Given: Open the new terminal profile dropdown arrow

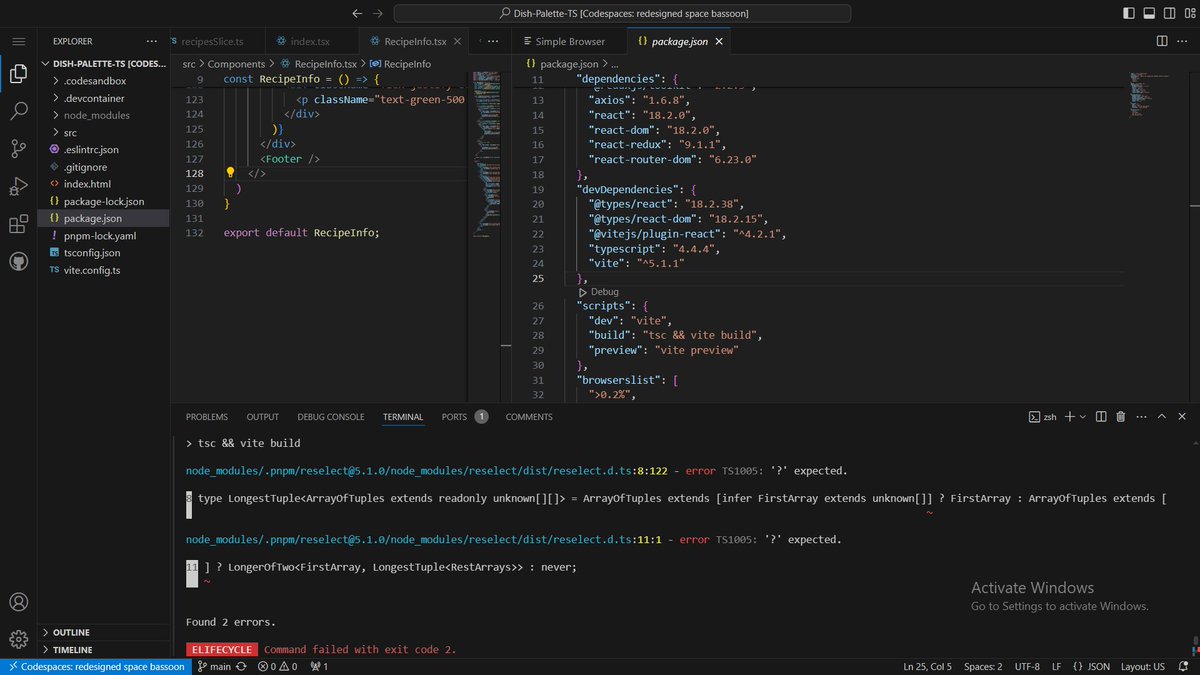Looking at the screenshot, I should coord(1083,417).
